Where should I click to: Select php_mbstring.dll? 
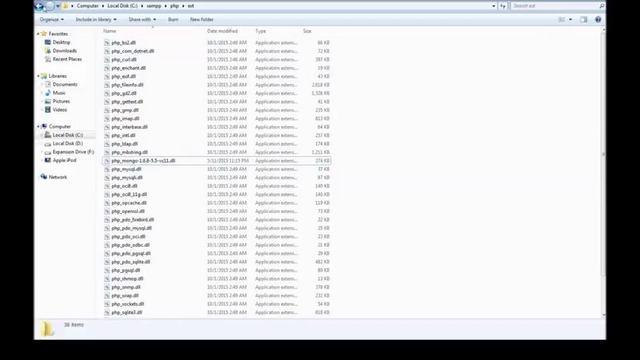click(x=129, y=152)
